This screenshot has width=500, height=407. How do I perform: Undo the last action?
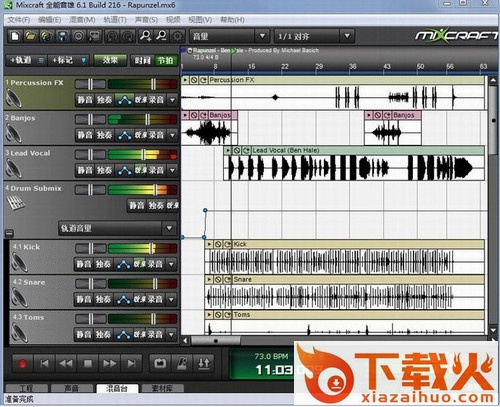coord(112,36)
